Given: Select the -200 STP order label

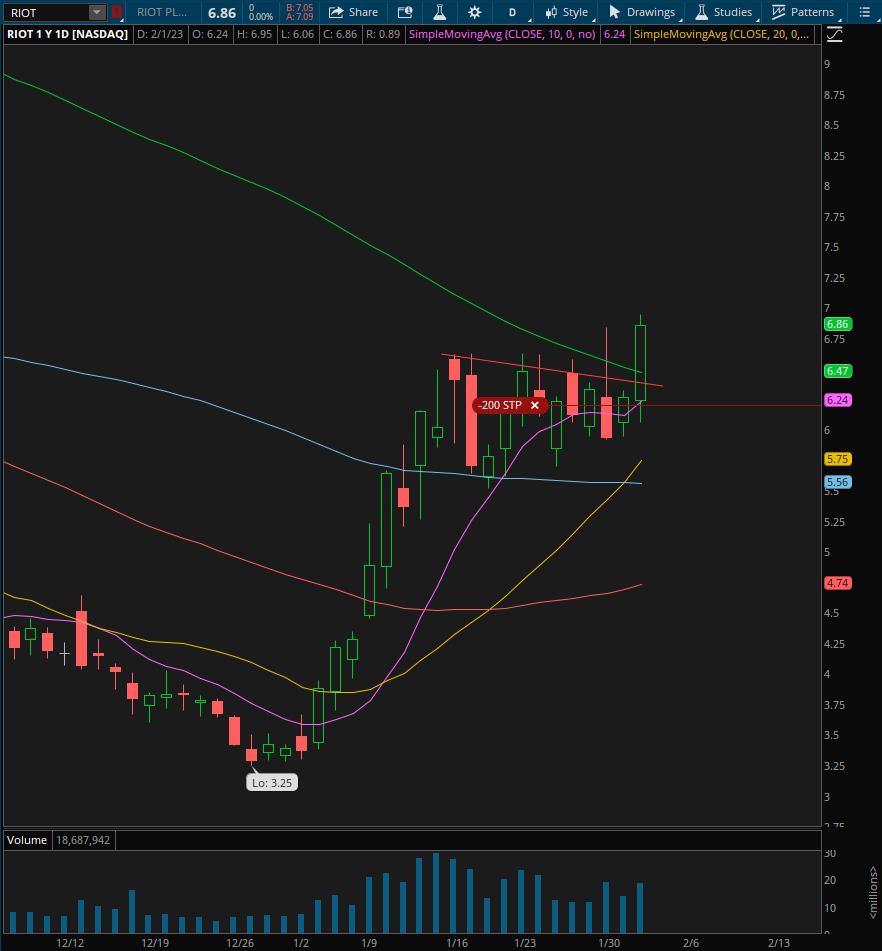Looking at the screenshot, I should coord(500,405).
